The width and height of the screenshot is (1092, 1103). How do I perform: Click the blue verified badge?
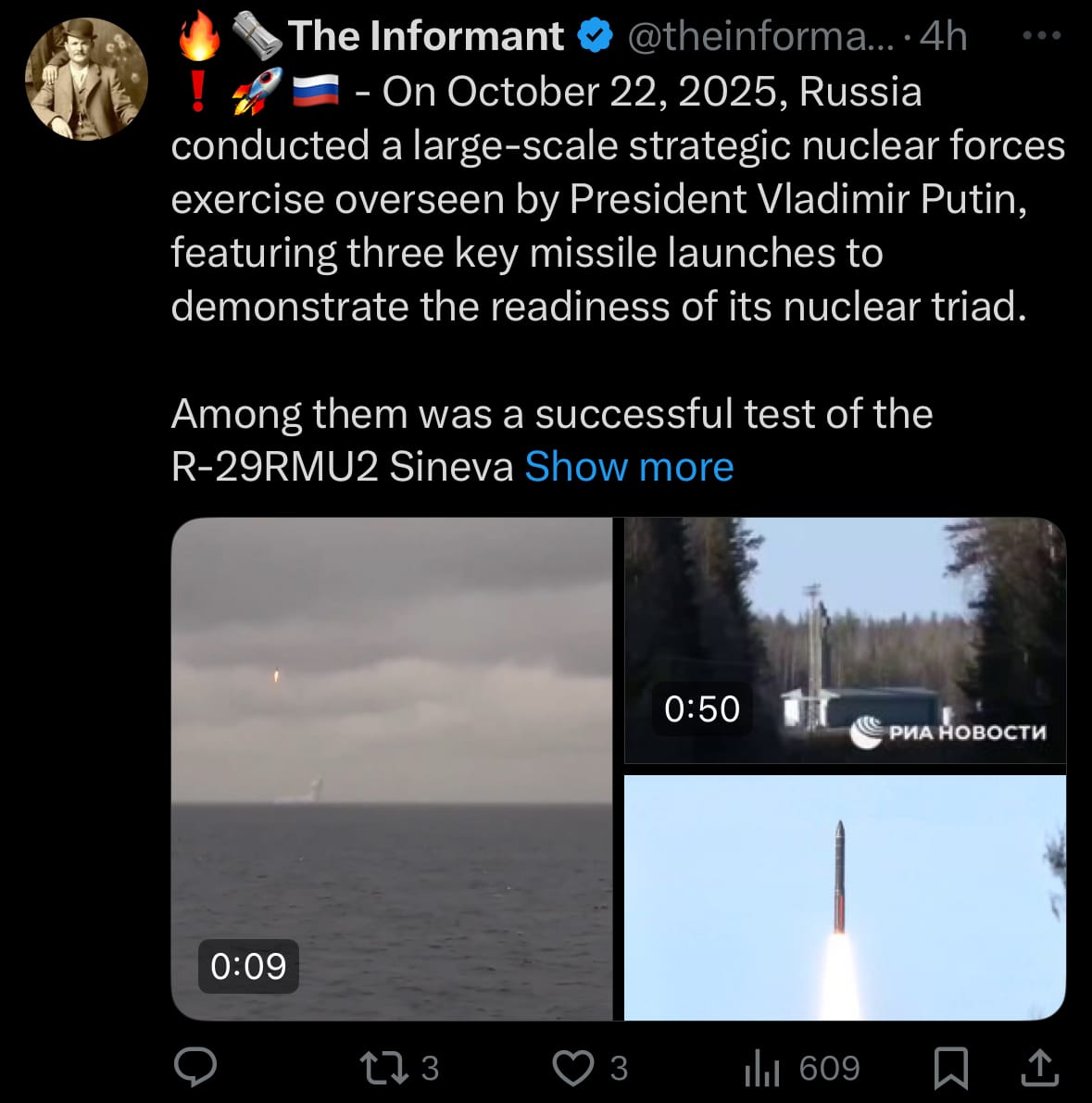596,36
